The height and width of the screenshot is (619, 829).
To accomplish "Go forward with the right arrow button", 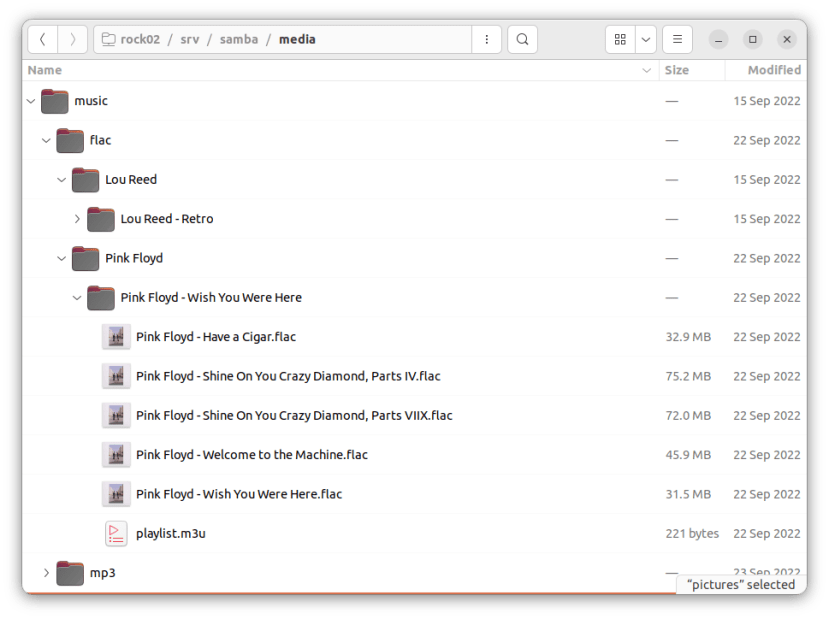I will 72,39.
